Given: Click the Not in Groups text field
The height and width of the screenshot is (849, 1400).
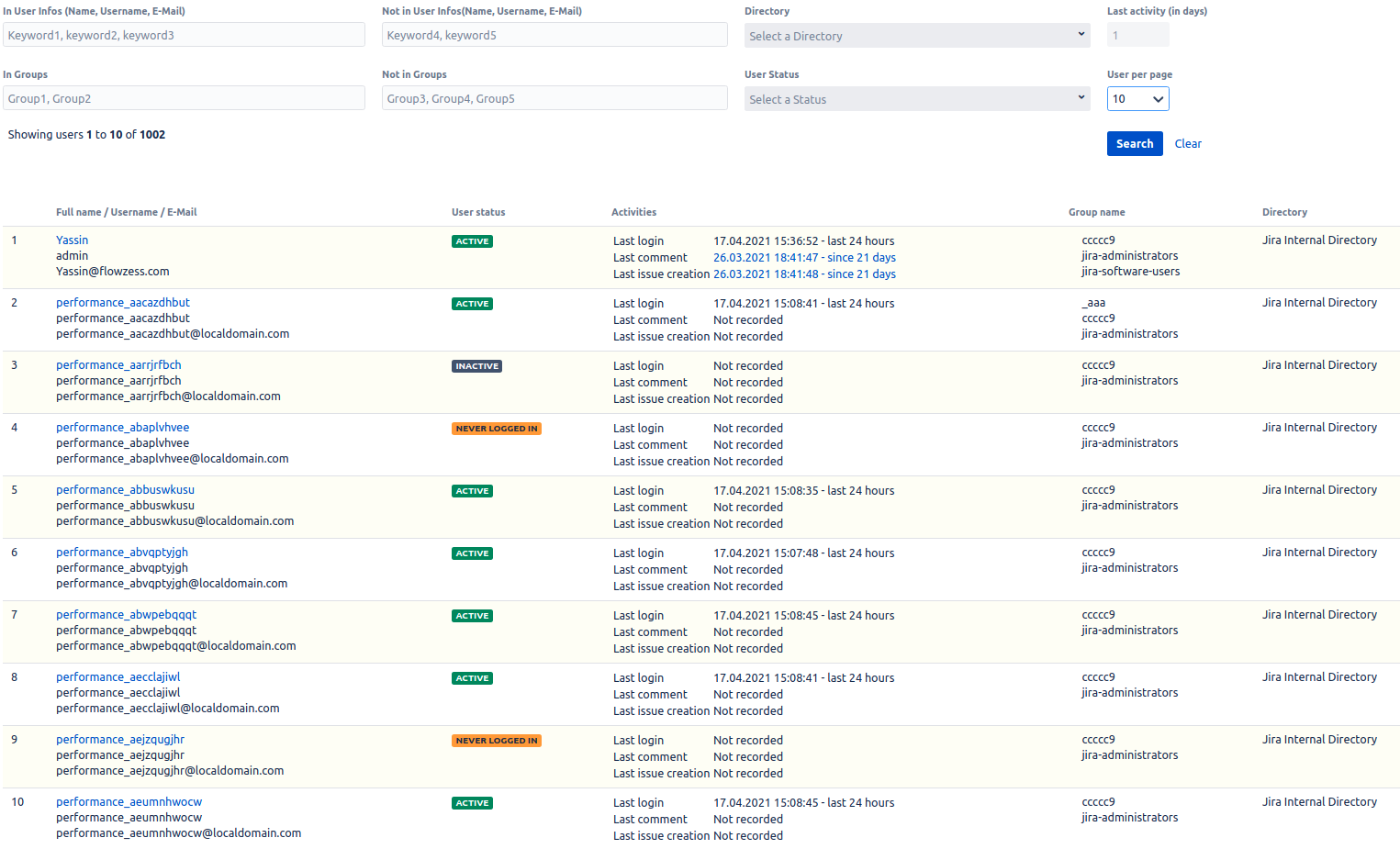Looking at the screenshot, I should 554,99.
